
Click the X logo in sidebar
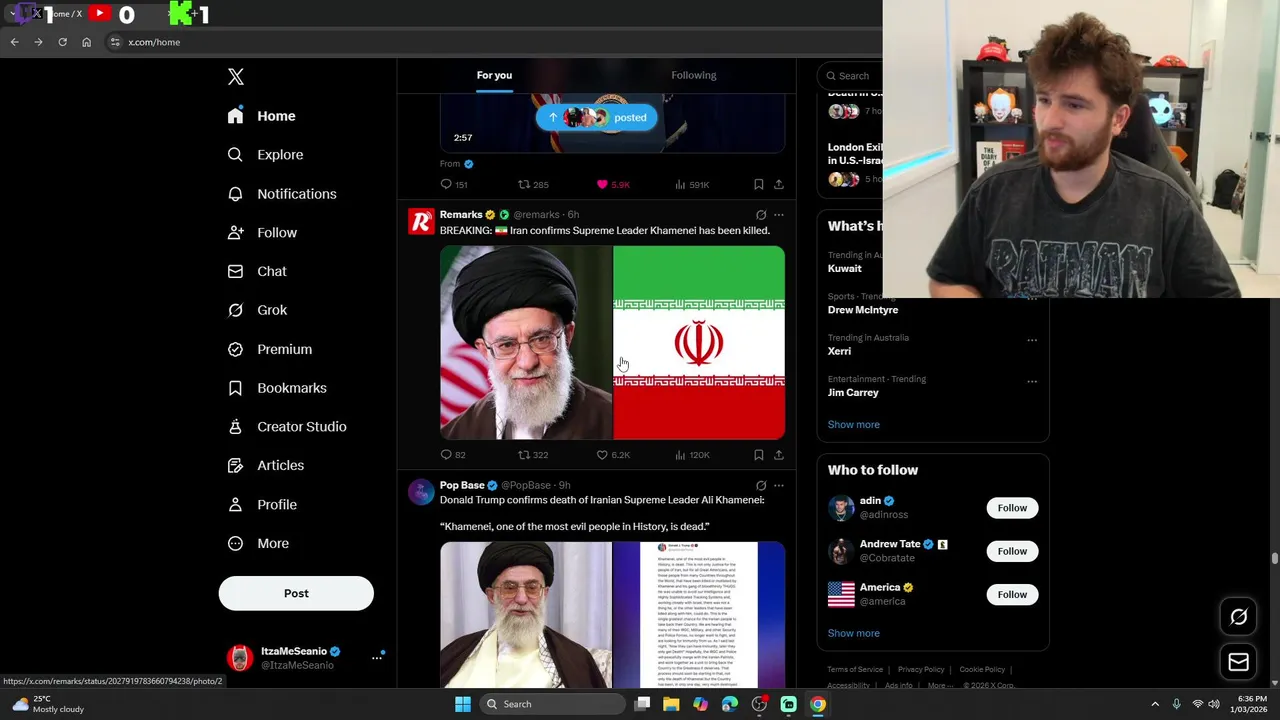(235, 77)
